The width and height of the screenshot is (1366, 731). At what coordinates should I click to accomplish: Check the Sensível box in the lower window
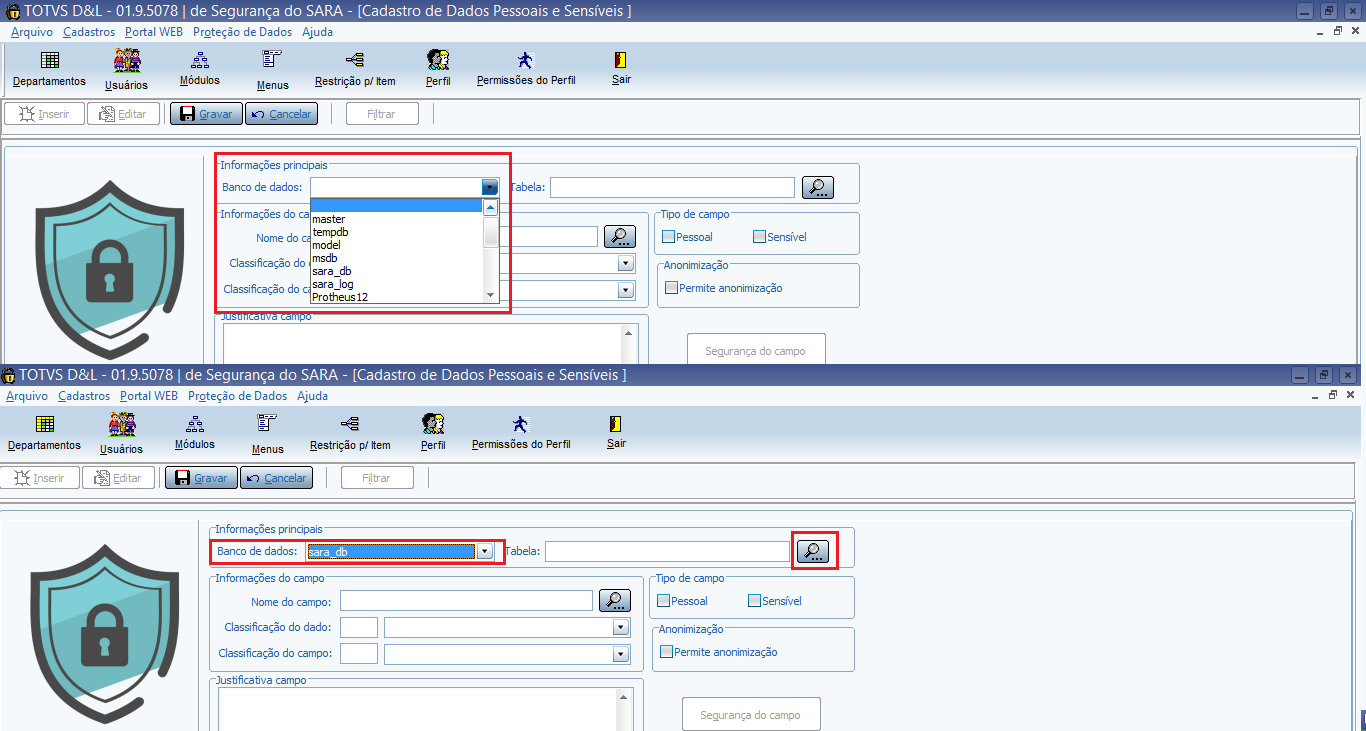tap(754, 601)
